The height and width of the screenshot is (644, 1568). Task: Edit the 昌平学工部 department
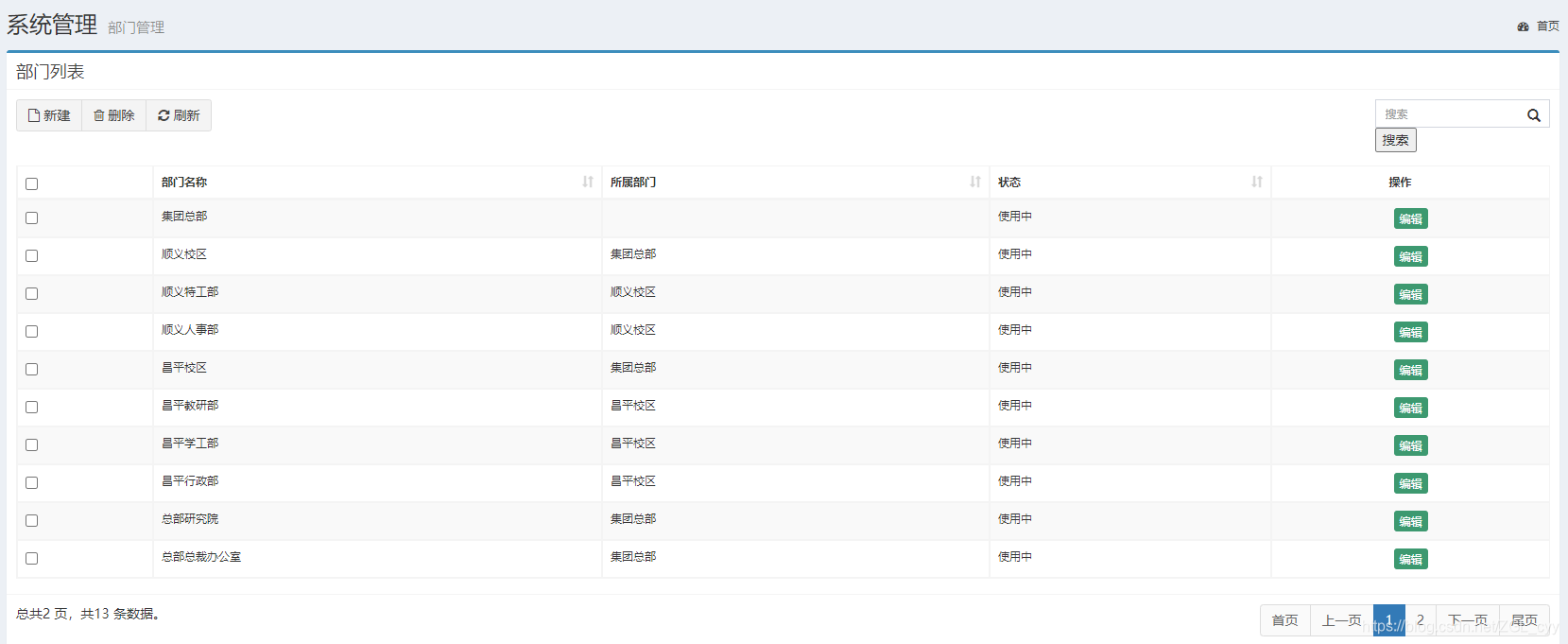pyautogui.click(x=1410, y=445)
